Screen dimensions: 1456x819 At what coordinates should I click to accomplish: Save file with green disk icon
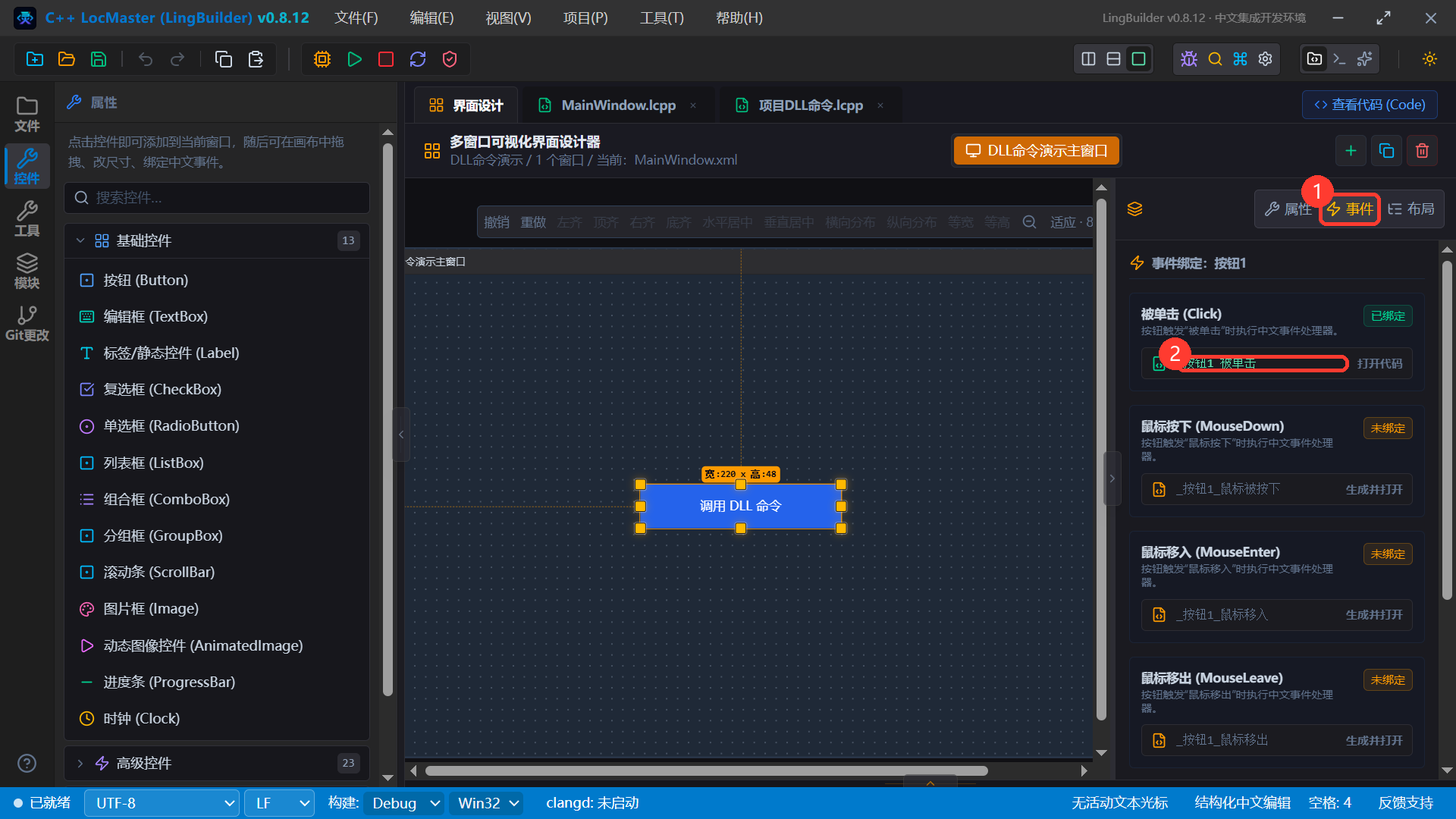tap(99, 59)
